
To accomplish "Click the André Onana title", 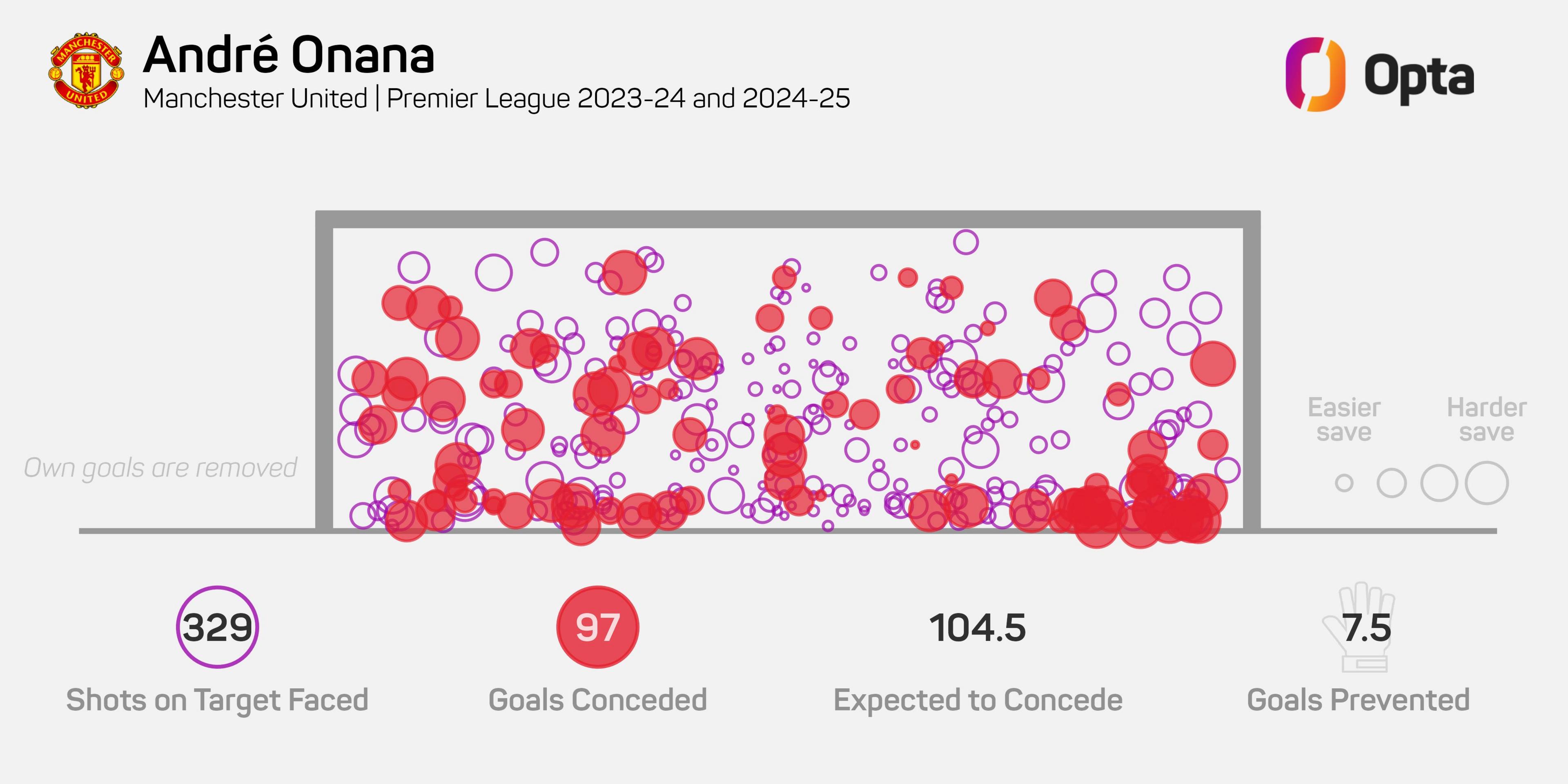I will [x=289, y=55].
